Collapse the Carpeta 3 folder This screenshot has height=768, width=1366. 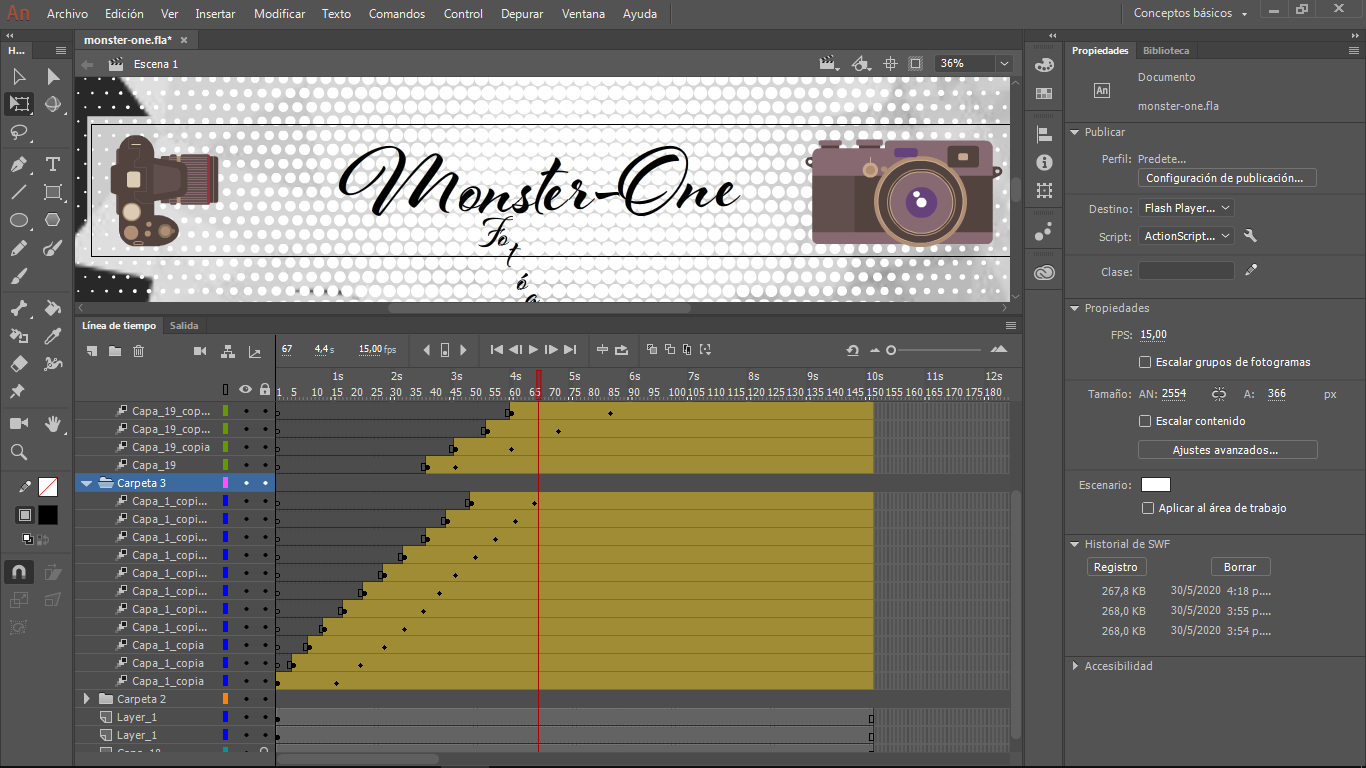pyautogui.click(x=86, y=483)
